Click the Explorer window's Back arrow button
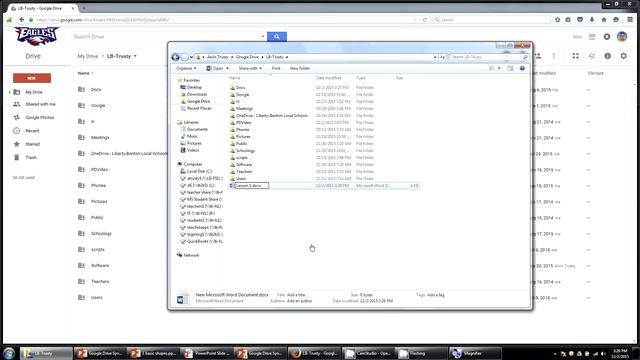The image size is (640, 360). (176, 57)
